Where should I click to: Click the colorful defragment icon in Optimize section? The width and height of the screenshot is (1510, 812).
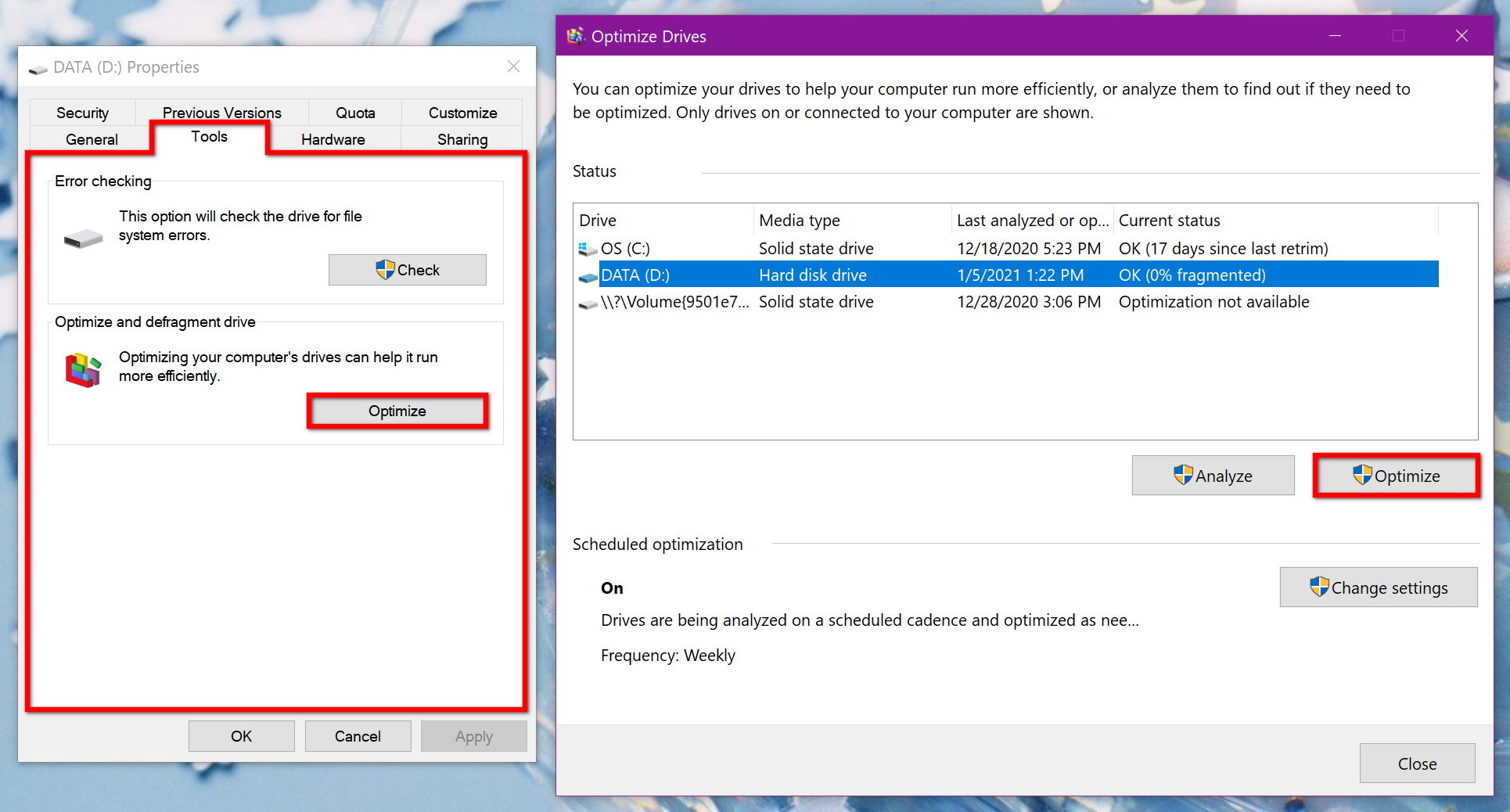pyautogui.click(x=82, y=369)
